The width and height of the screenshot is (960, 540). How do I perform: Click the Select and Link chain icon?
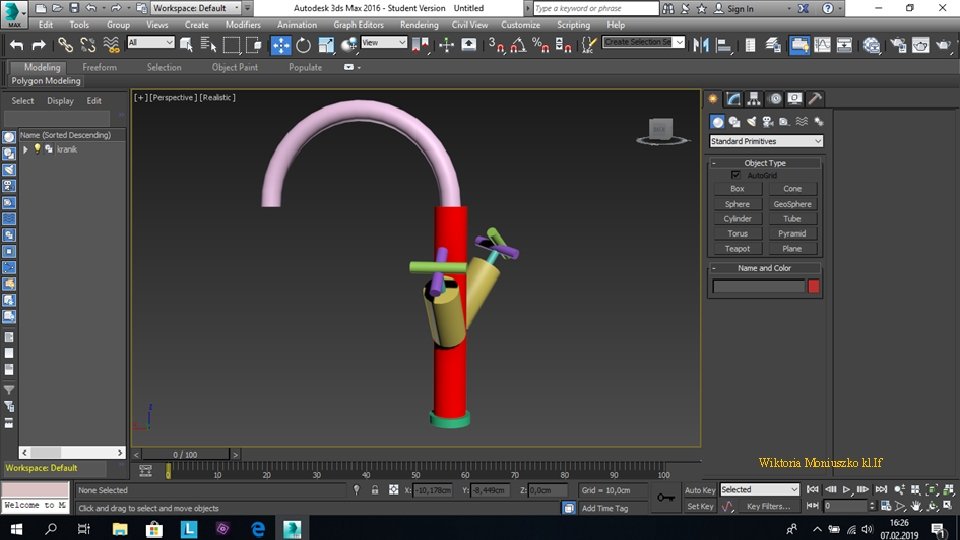[65, 45]
